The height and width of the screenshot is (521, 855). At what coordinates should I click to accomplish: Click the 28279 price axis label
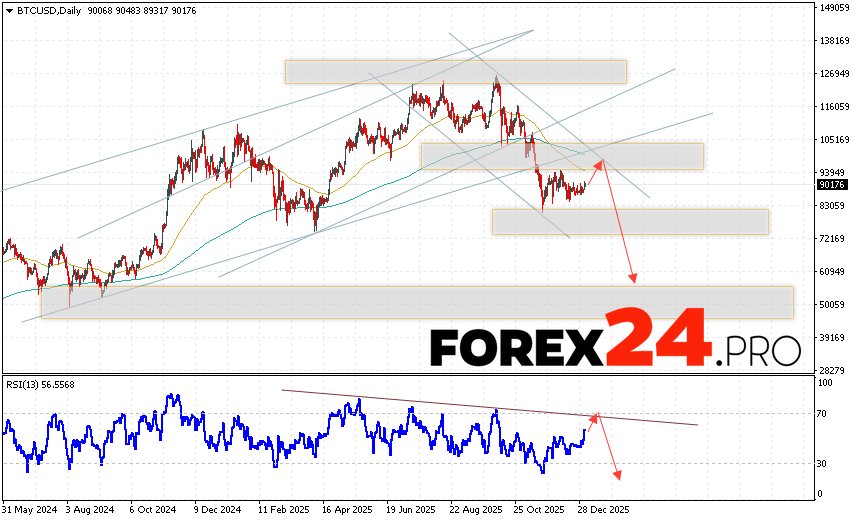coord(832,370)
